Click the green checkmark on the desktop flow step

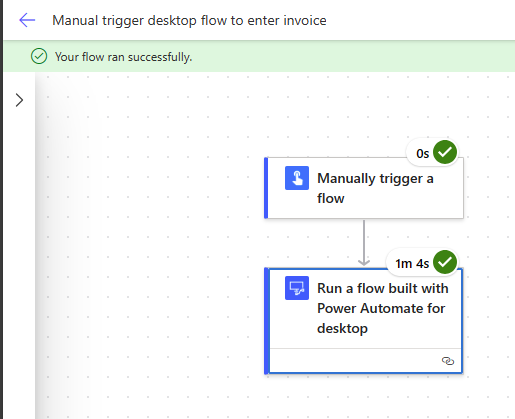click(x=445, y=262)
